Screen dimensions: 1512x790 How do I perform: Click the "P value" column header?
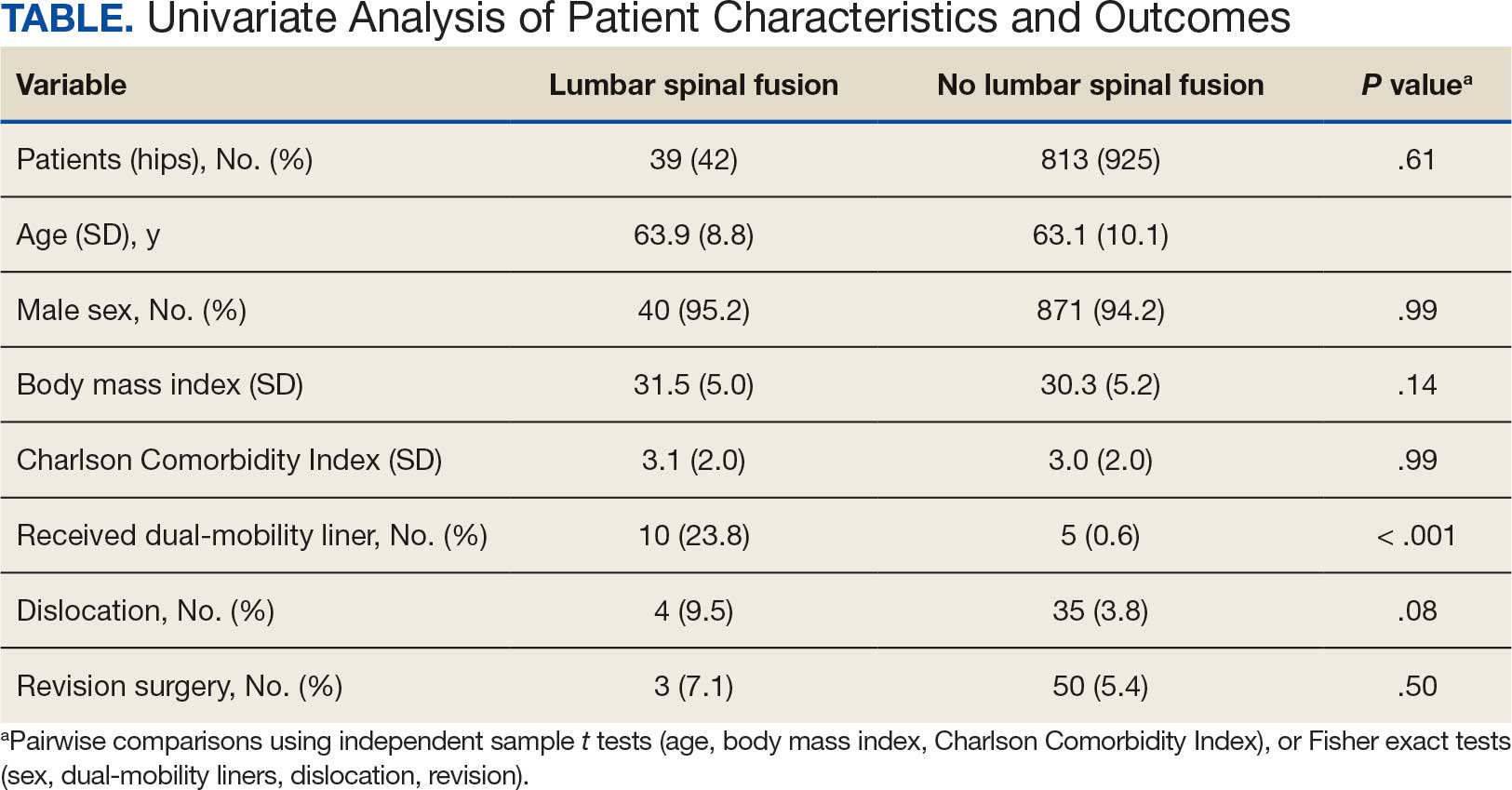point(1415,85)
